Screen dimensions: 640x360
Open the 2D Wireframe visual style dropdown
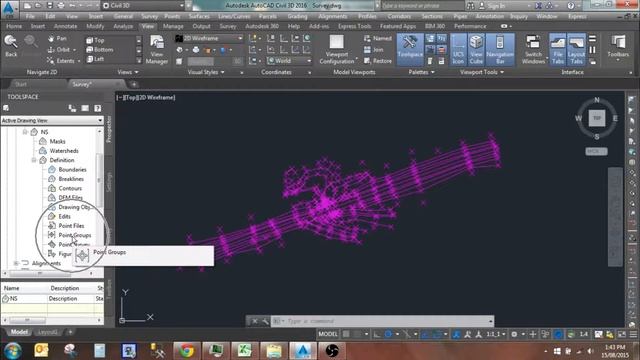[209, 38]
